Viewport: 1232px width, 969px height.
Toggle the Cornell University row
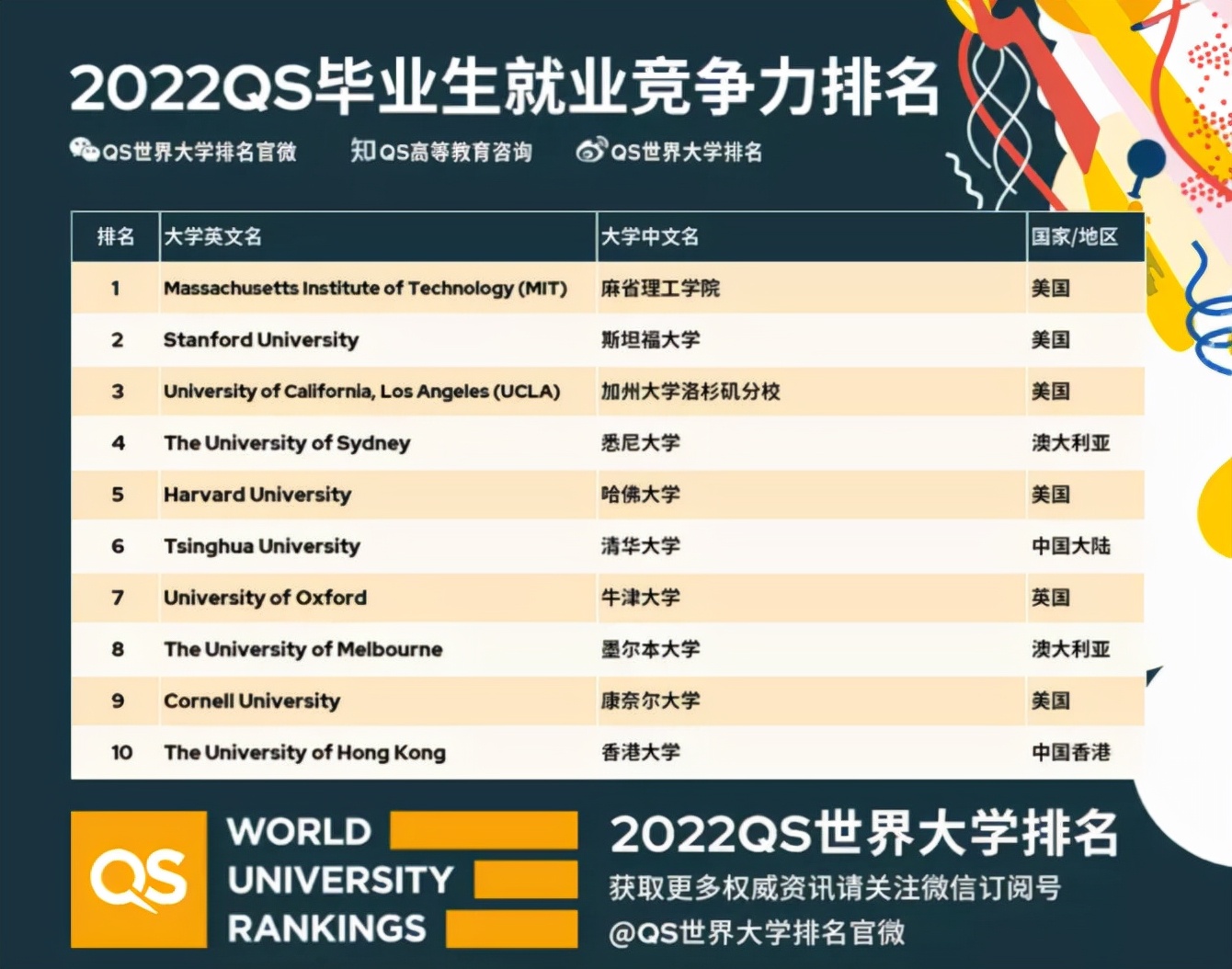[251, 701]
